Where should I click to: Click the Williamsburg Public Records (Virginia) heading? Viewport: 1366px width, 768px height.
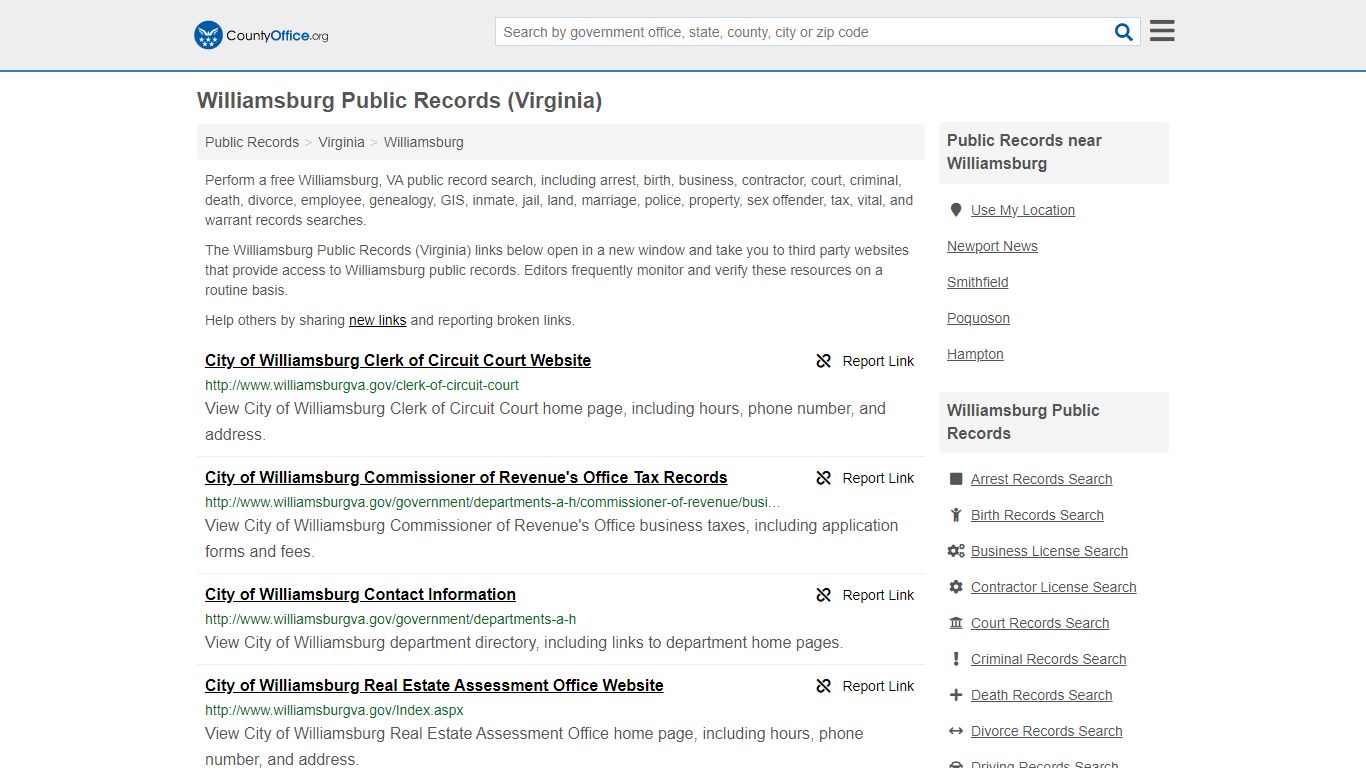pos(399,100)
